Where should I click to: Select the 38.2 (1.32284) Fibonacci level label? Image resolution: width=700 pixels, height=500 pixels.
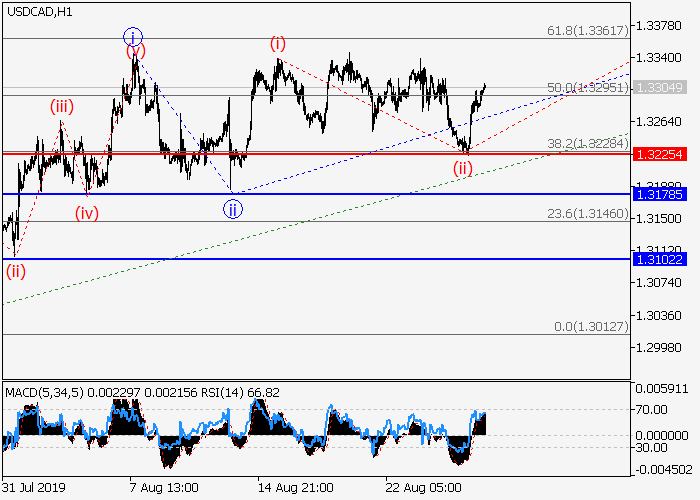pyautogui.click(x=588, y=145)
